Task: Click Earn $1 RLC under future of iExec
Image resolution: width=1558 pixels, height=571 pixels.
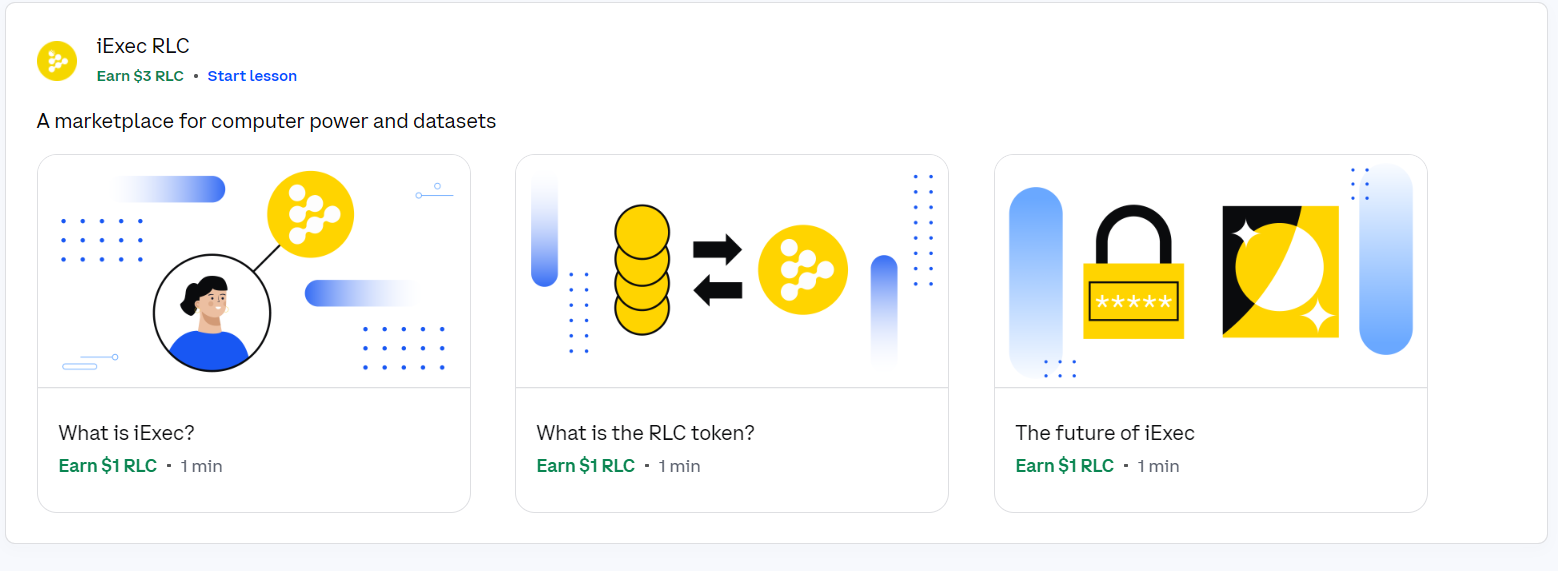Action: coord(1065,466)
